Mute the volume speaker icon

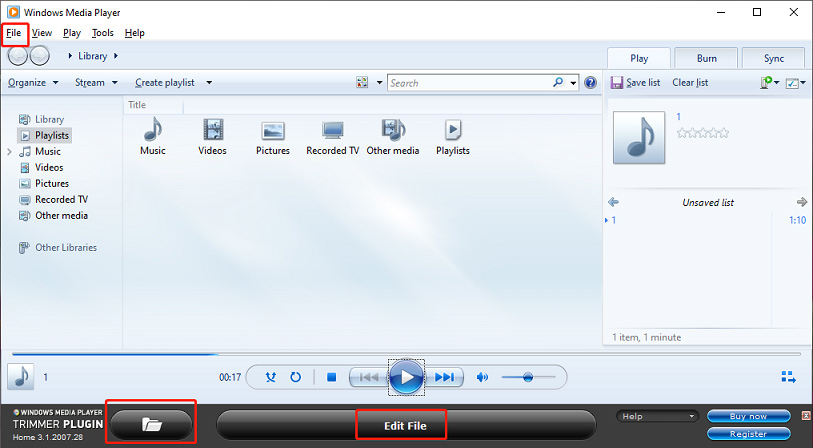tap(482, 377)
